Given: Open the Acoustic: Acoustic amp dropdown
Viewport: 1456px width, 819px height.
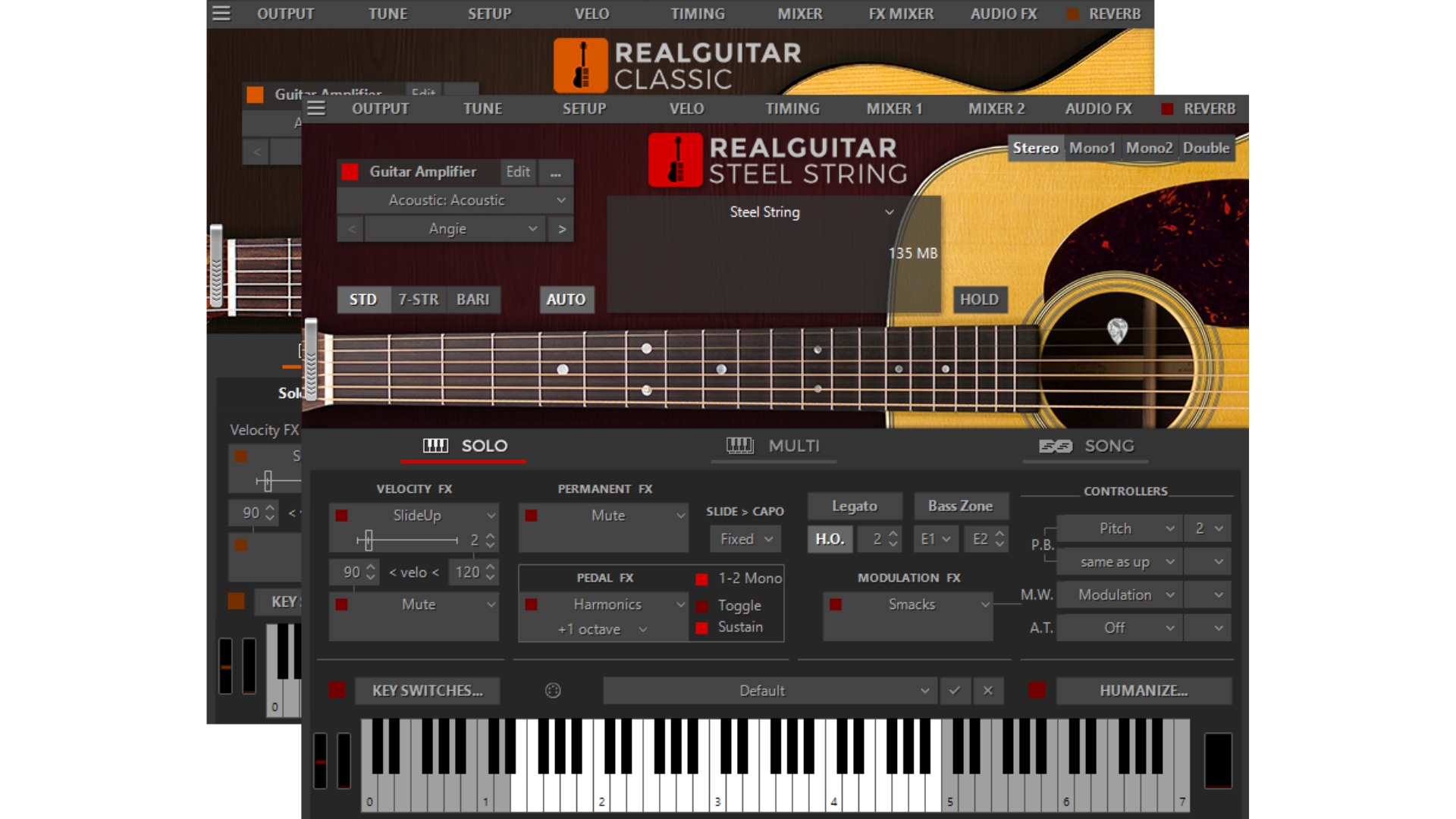Looking at the screenshot, I should point(455,200).
